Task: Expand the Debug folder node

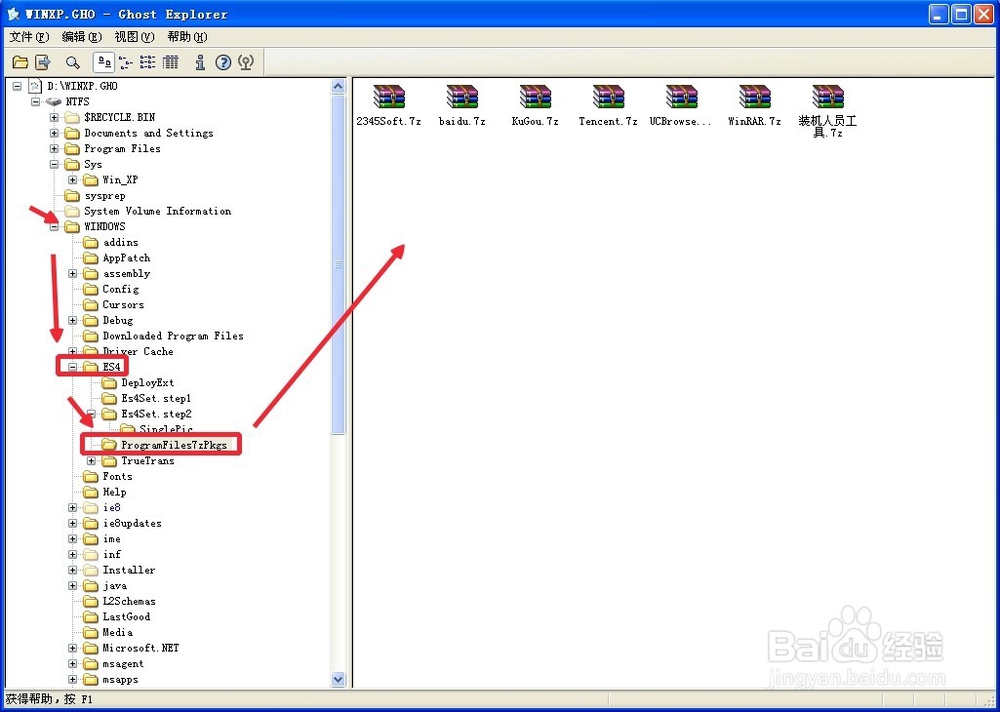Action: click(x=73, y=320)
